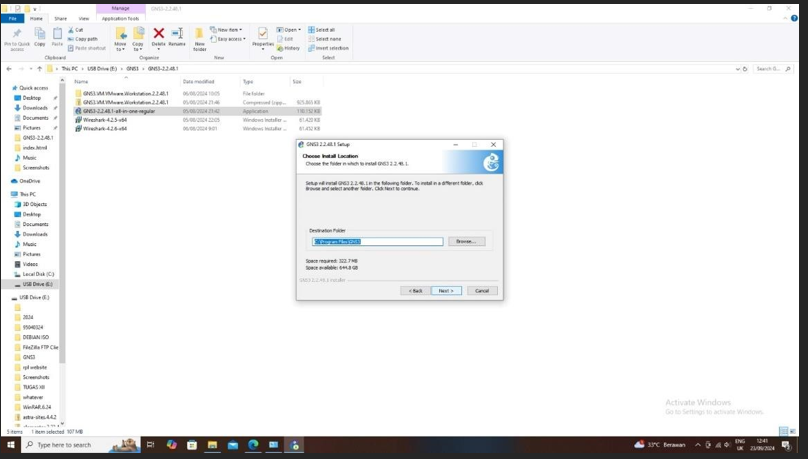The width and height of the screenshot is (808, 459).
Task: Select GNS3-2.2.48.1-all-in-one-regular file
Action: [x=198, y=111]
